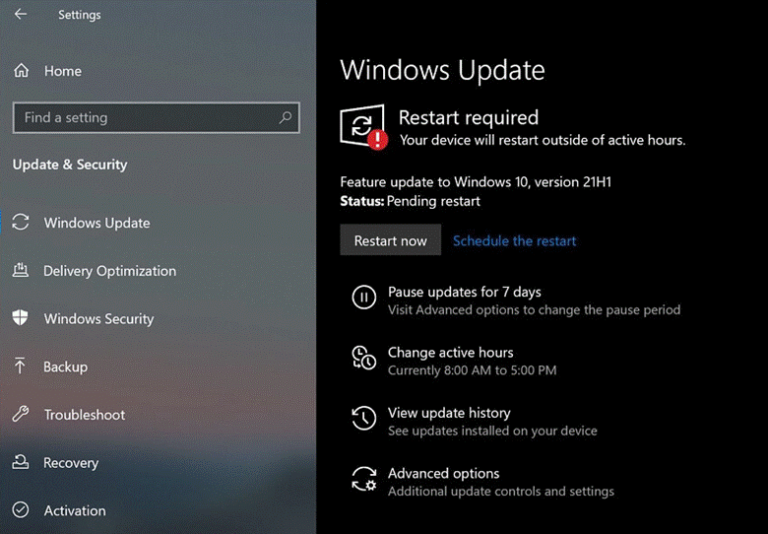This screenshot has height=534, width=768.
Task: Click the Update & Security heading
Action: 70,165
